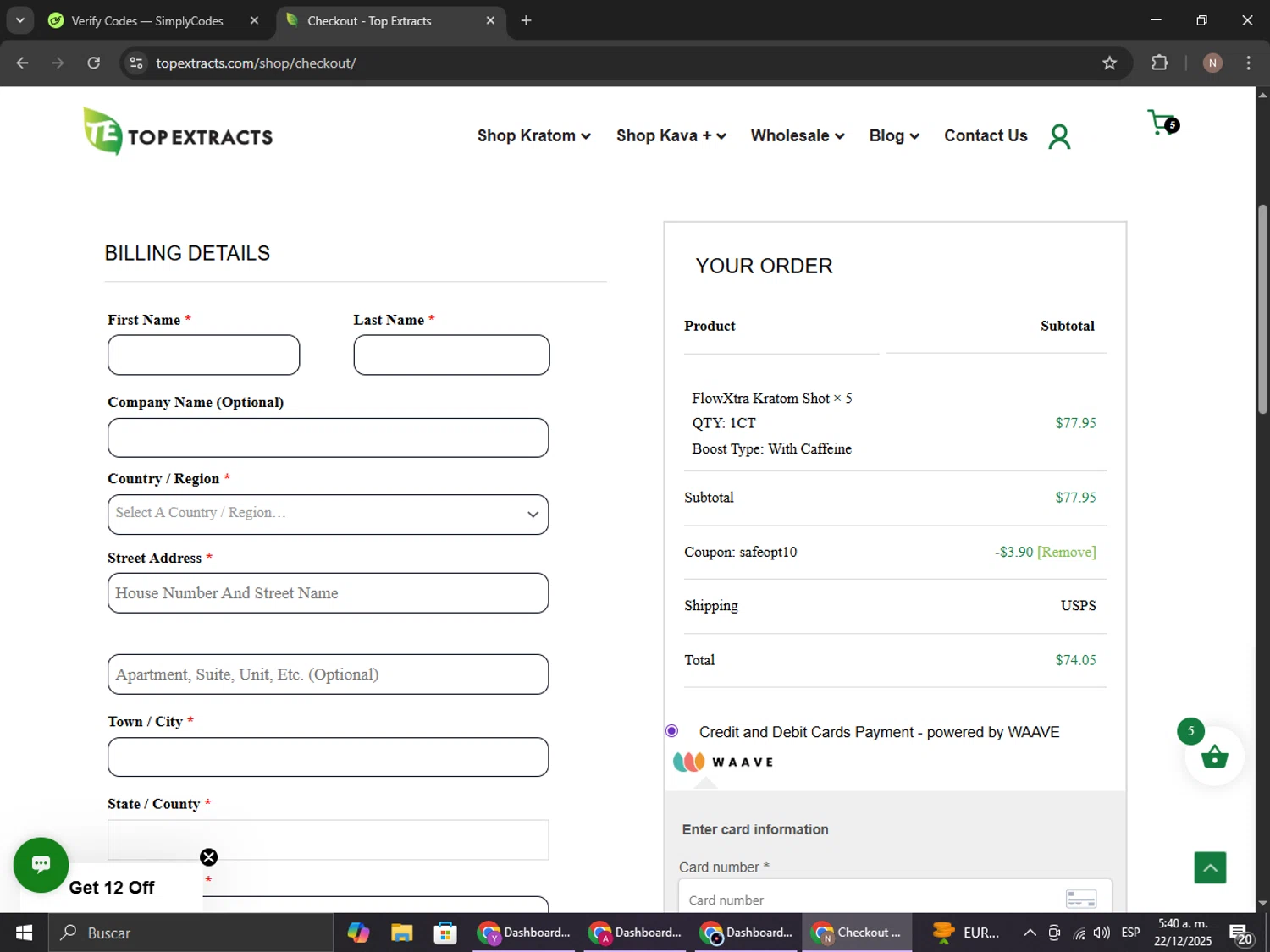
Task: Switch to the Verify Codes — SimplyCodes tab
Action: [147, 21]
